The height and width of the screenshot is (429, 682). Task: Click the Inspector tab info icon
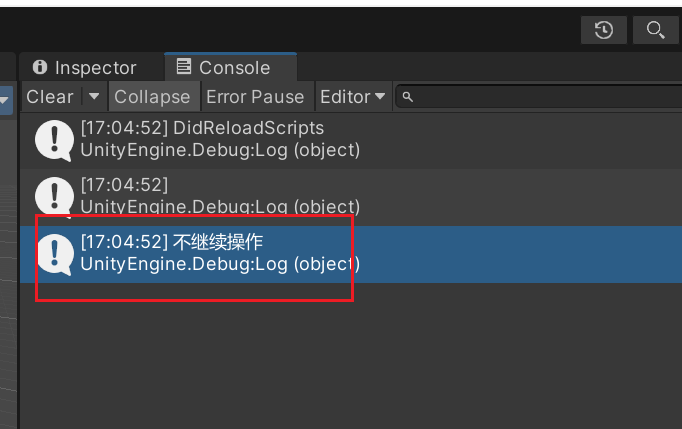(x=40, y=67)
